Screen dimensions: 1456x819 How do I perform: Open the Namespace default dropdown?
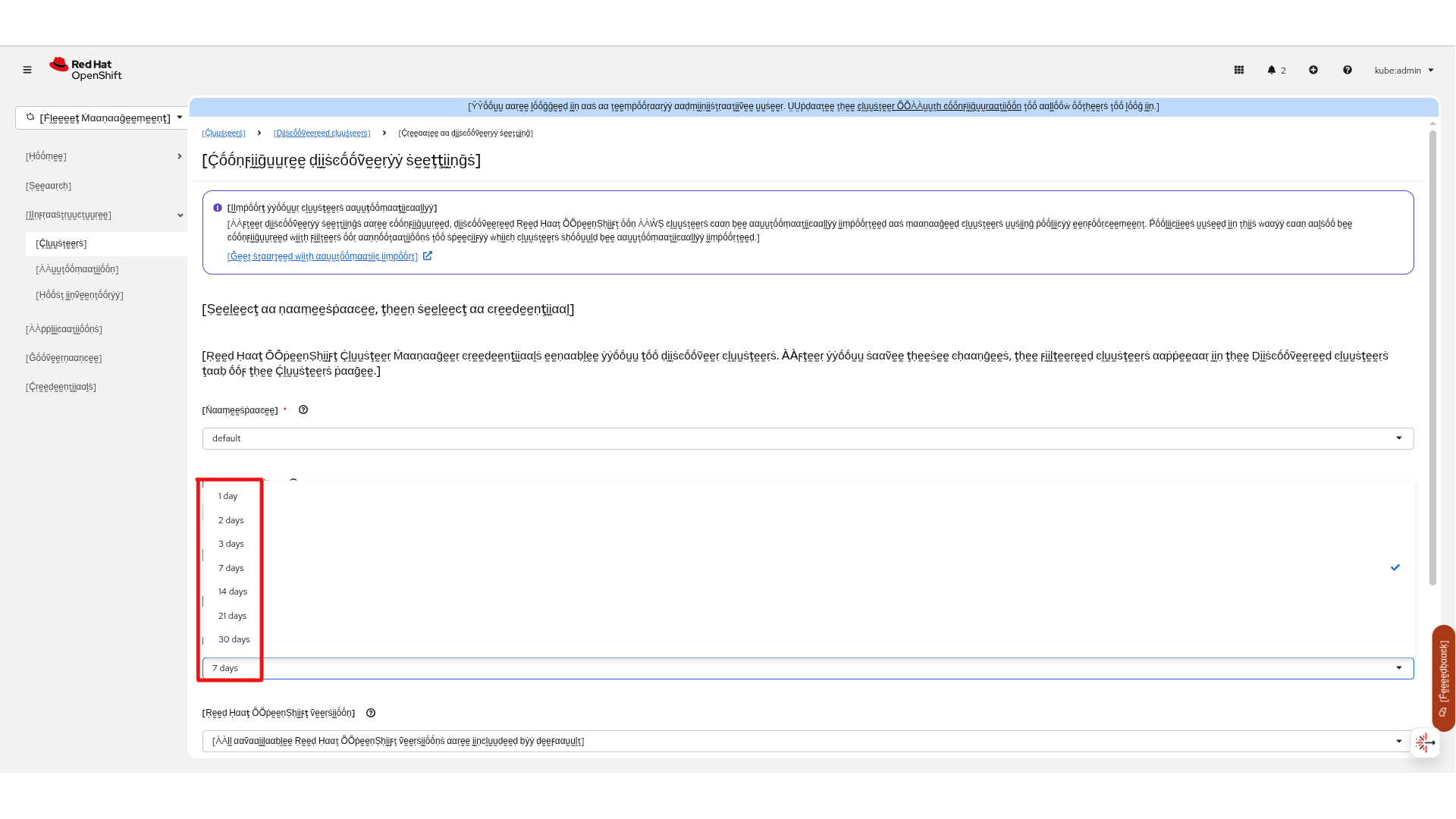807,438
